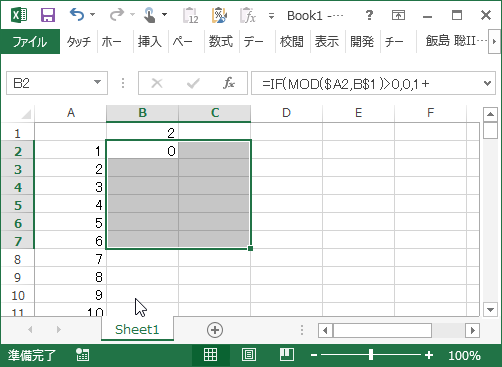The height and width of the screenshot is (367, 502).
Task: Click the Excel application icon
Action: (x=19, y=15)
